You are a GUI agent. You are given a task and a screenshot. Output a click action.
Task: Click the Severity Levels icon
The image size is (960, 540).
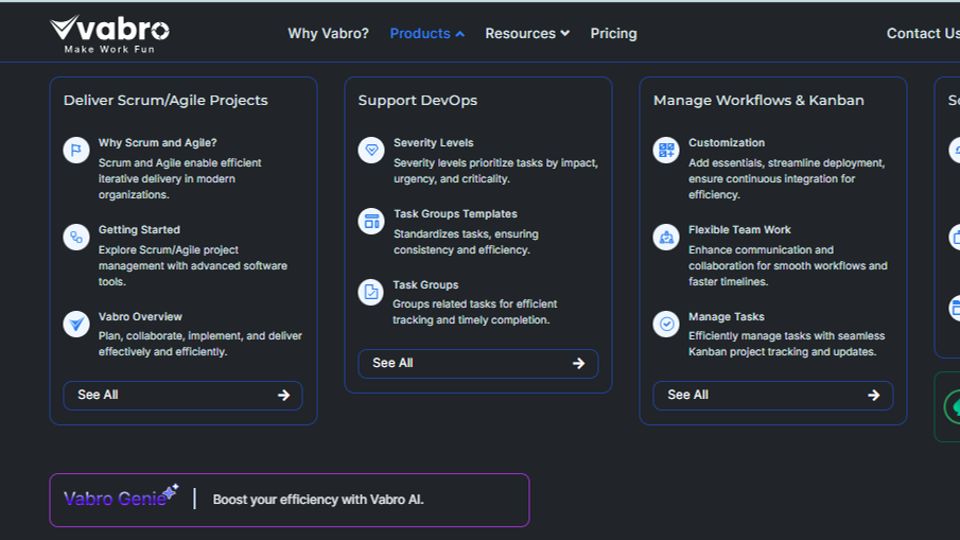371,150
